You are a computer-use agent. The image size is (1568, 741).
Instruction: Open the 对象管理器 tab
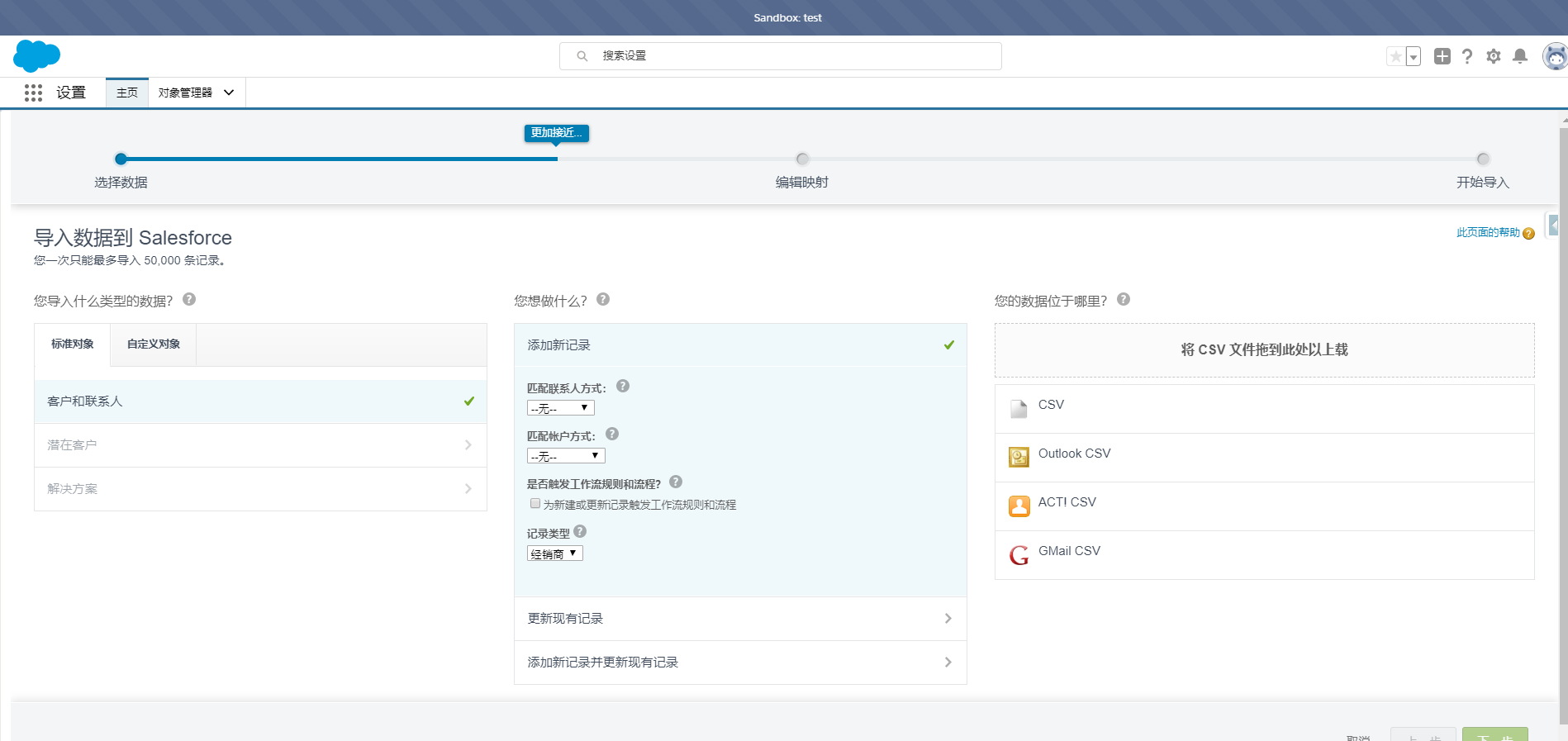(x=185, y=93)
